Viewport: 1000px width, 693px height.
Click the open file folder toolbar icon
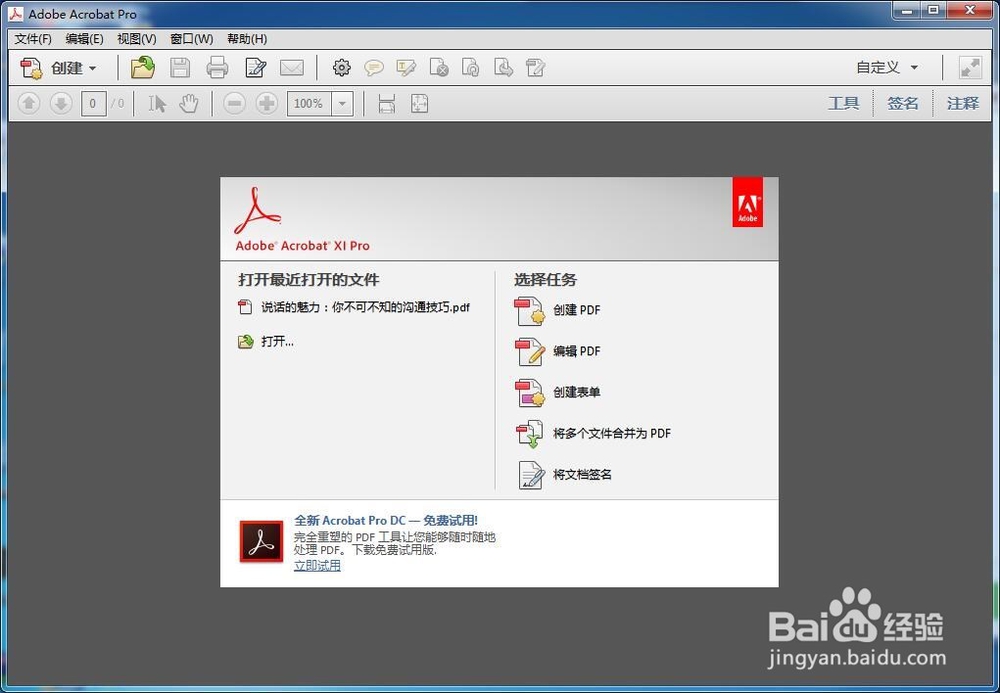click(143, 68)
